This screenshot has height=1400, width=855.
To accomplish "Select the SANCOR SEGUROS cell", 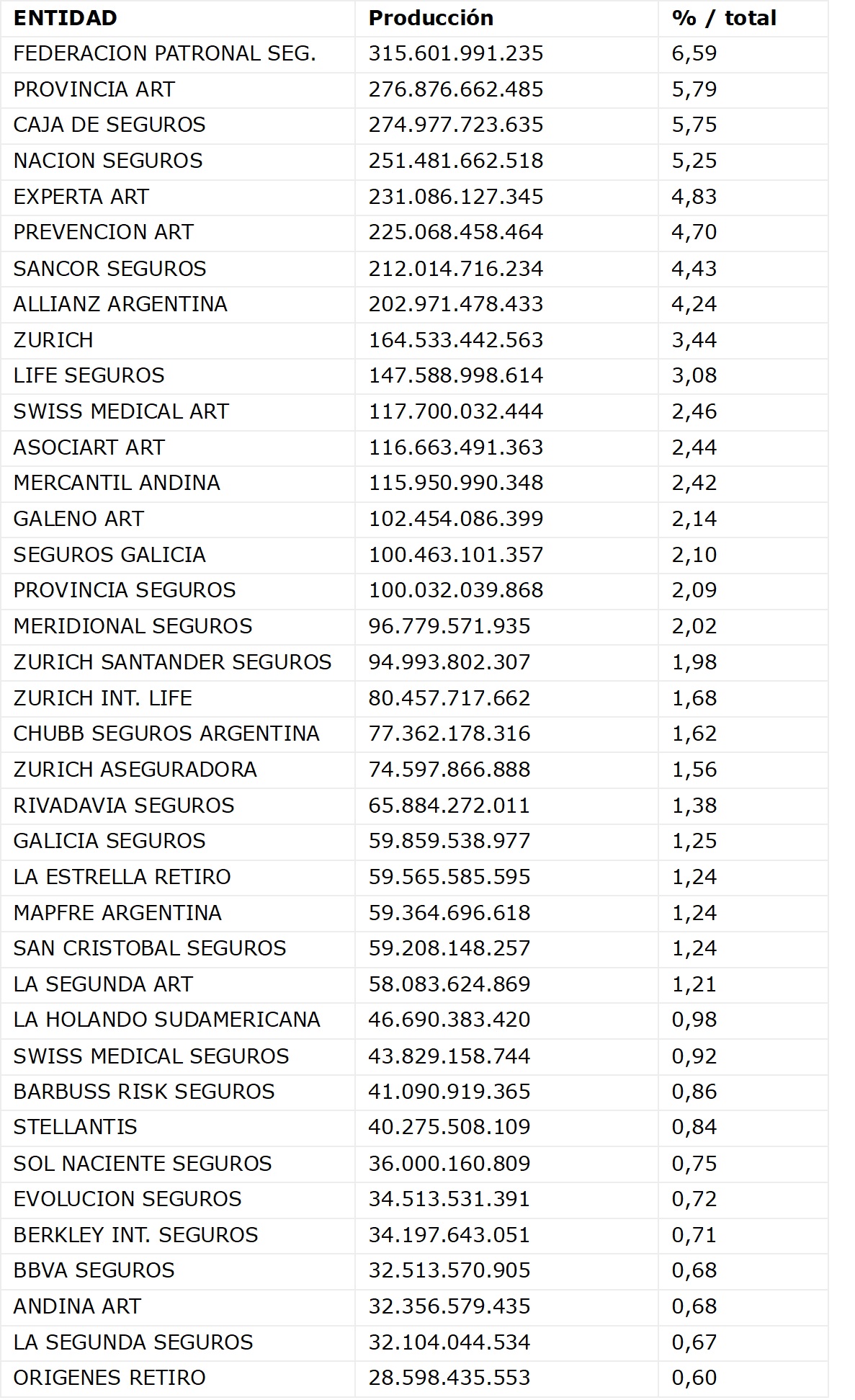I will coord(109,269).
